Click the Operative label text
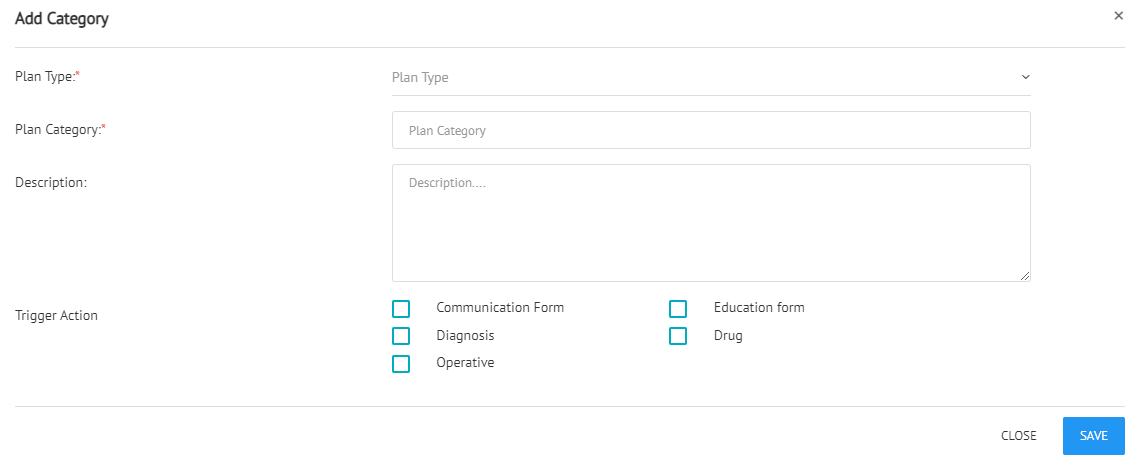This screenshot has height=468, width=1128. pos(465,362)
